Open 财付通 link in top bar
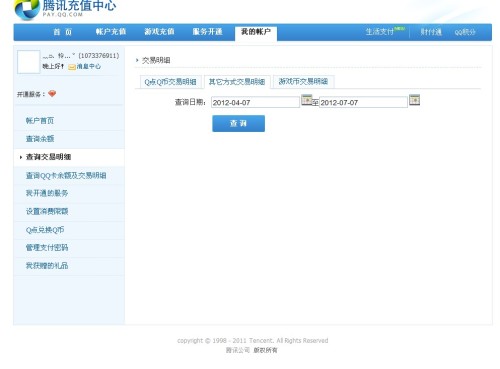 pos(431,32)
